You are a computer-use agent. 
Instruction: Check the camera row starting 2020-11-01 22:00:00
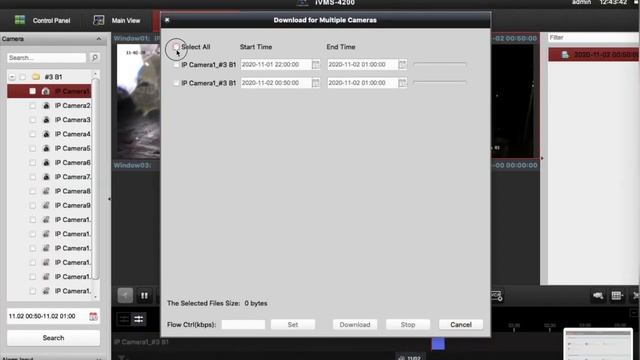coord(176,65)
